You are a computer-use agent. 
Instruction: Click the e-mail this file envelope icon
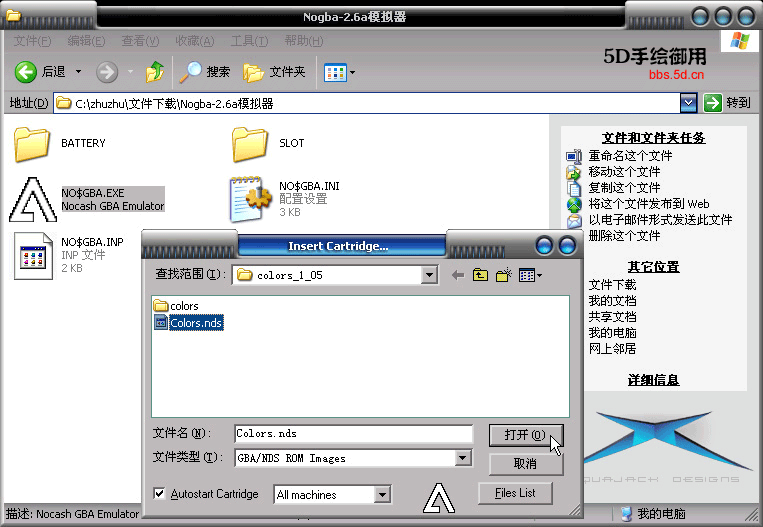click(x=574, y=220)
